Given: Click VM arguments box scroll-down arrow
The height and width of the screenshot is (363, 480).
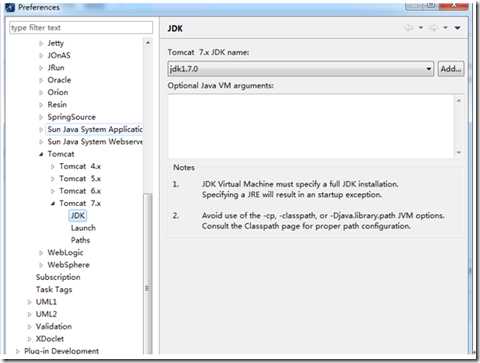Looking at the screenshot, I should [459, 153].
